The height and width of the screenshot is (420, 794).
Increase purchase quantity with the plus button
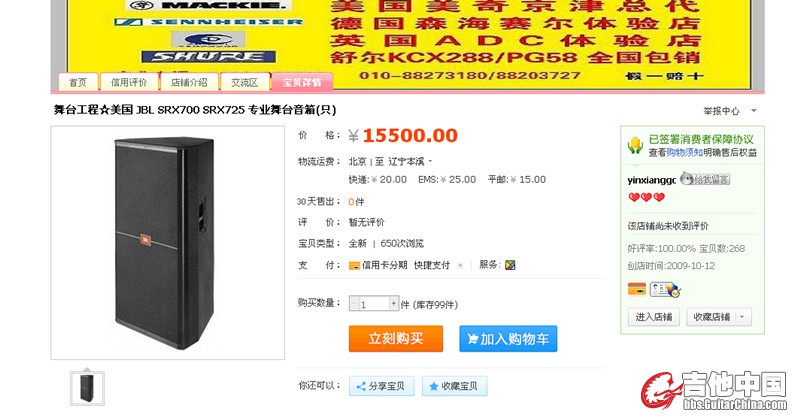coord(393,303)
